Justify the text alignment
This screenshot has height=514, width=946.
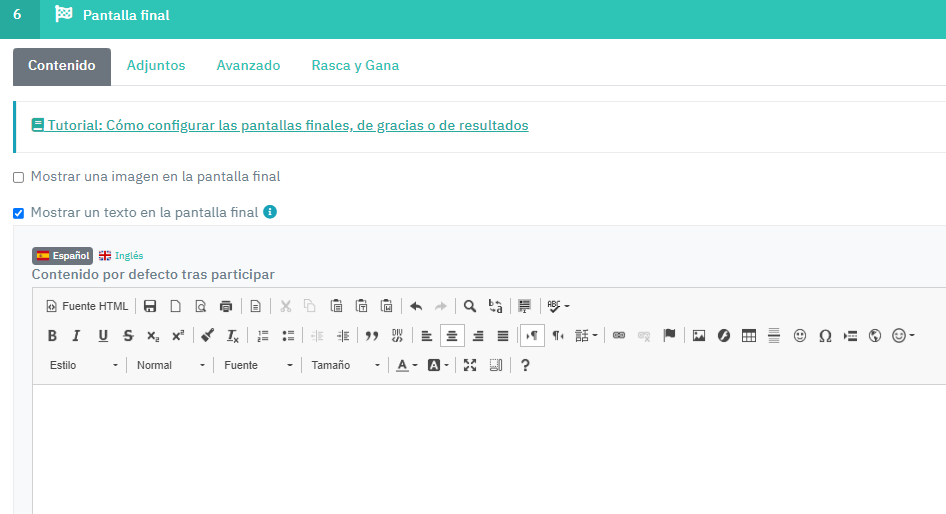click(503, 335)
